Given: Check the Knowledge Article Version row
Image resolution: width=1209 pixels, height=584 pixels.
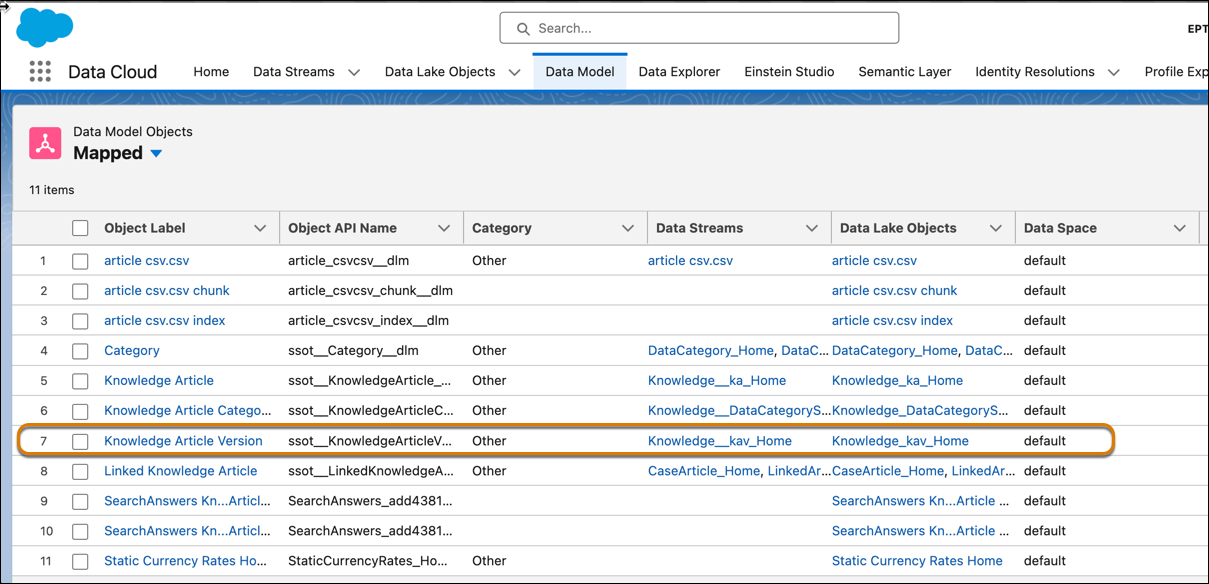Looking at the screenshot, I should (x=80, y=441).
